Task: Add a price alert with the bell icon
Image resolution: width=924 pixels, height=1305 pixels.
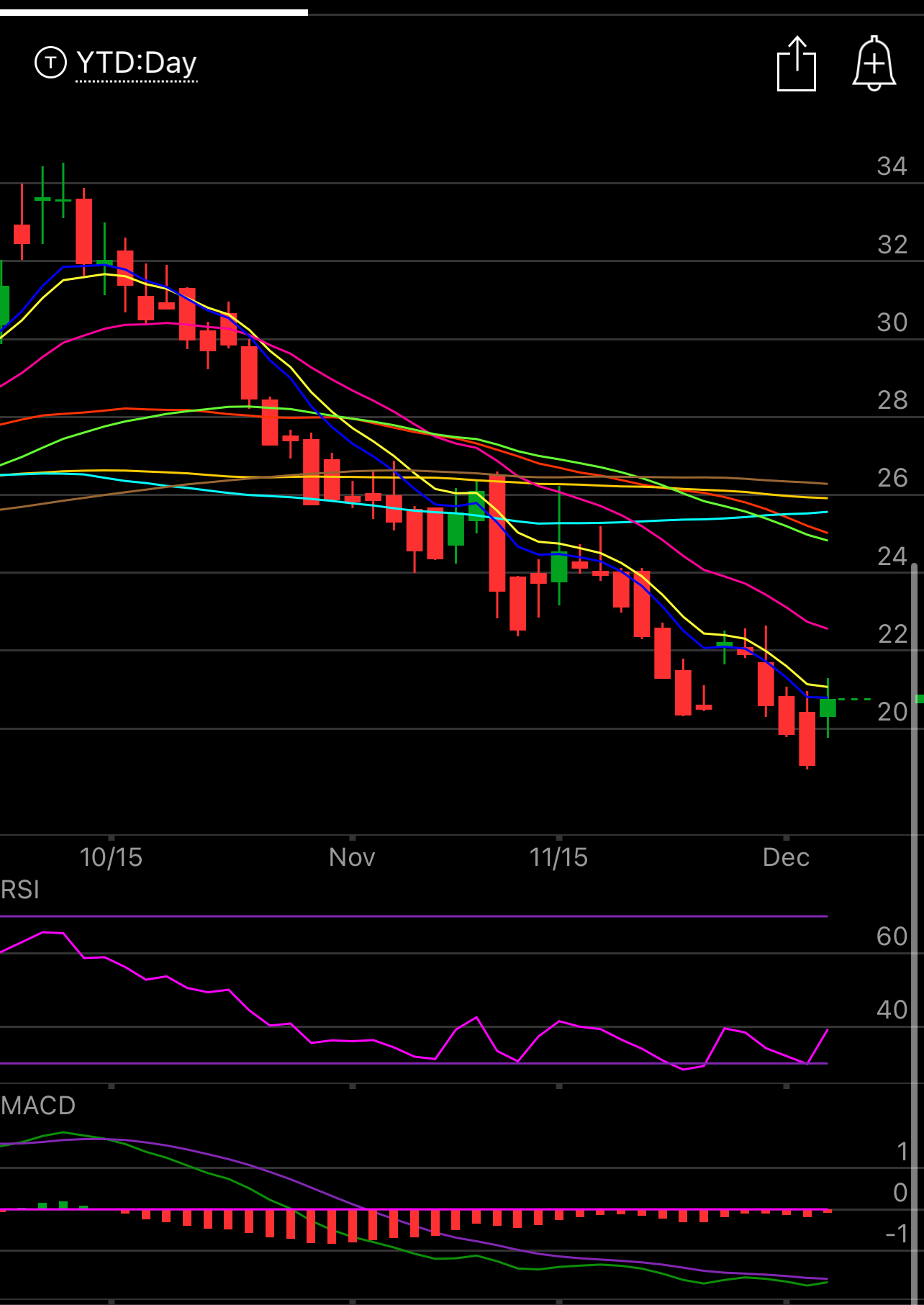Action: [874, 63]
